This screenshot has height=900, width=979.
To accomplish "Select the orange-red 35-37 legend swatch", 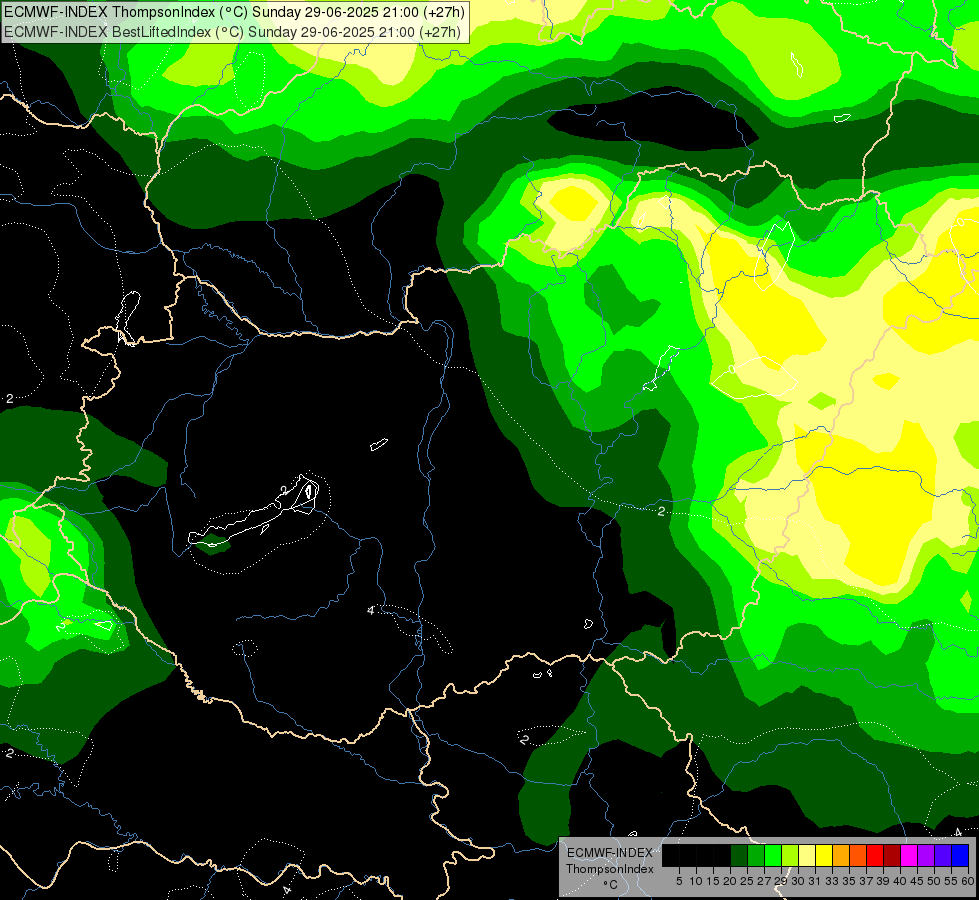I will 858,855.
